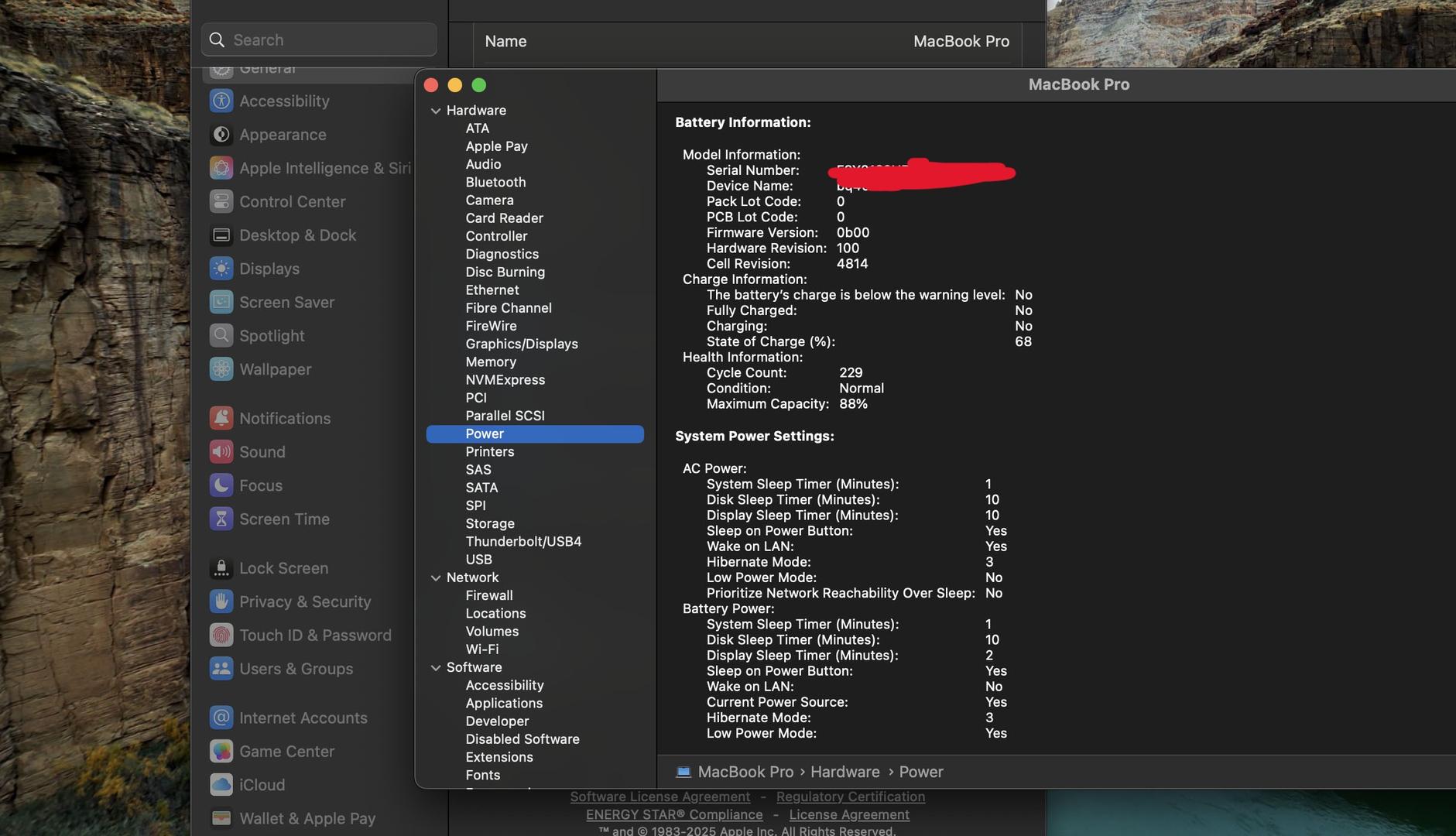Open iCloud cloud icon
Screen dimensions: 1456x836
click(x=221, y=785)
